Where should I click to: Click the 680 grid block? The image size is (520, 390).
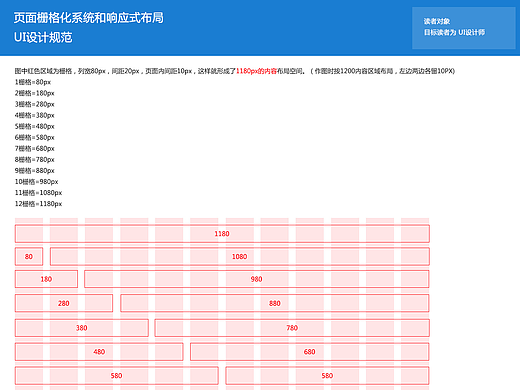pyautogui.click(x=310, y=352)
